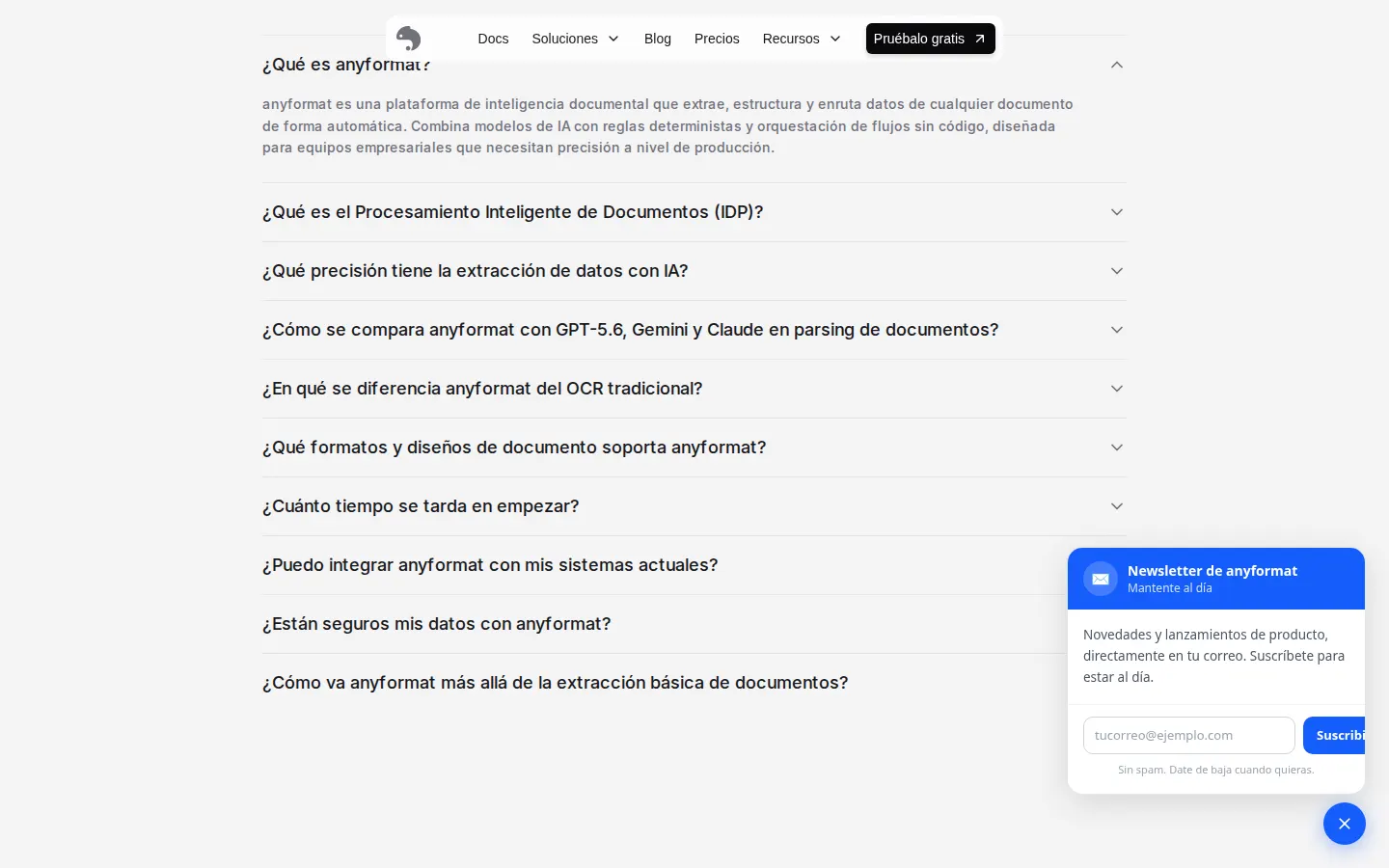Expand the Recursos dropdown menu
Image resolution: width=1389 pixels, height=868 pixels.
[x=802, y=39]
